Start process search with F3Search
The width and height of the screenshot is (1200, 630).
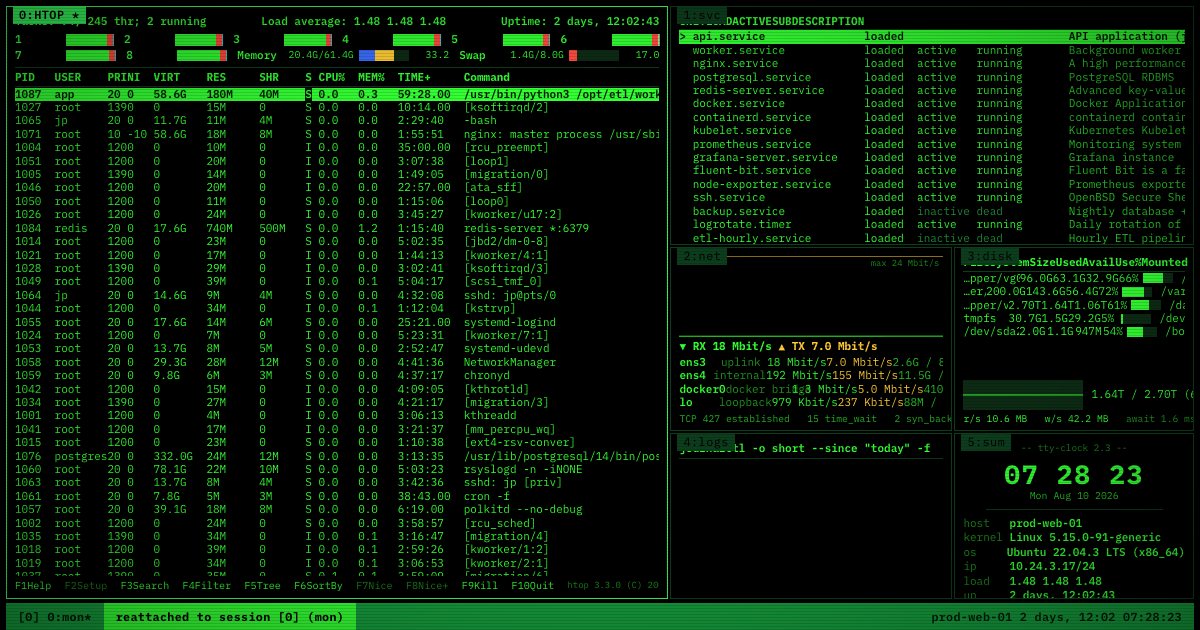click(145, 586)
